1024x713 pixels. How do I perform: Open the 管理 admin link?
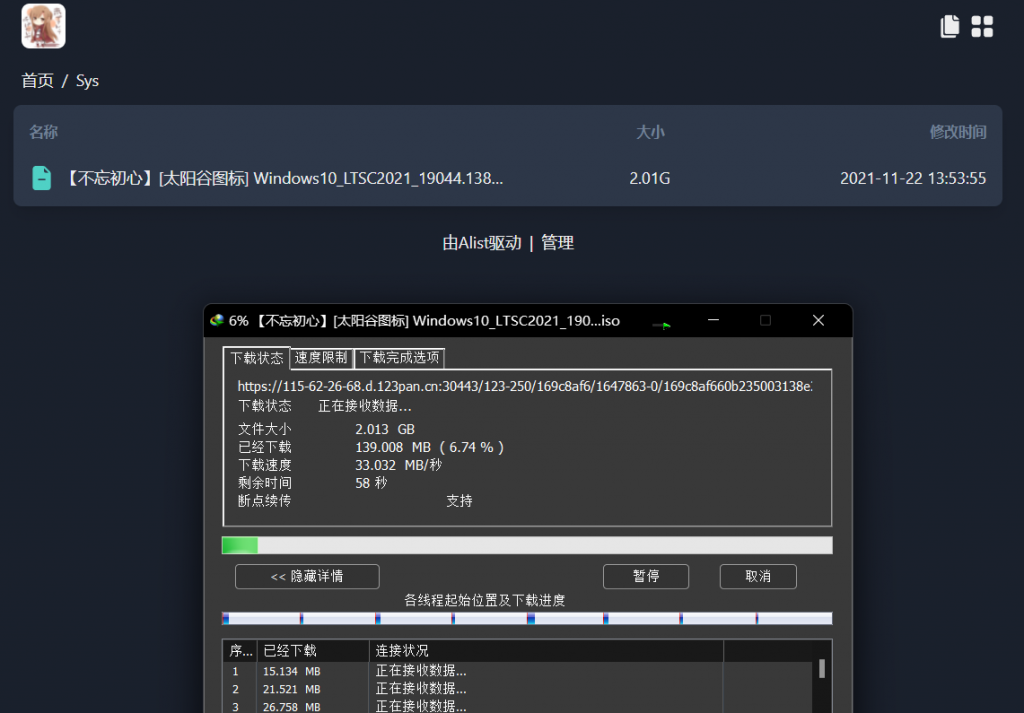point(557,243)
